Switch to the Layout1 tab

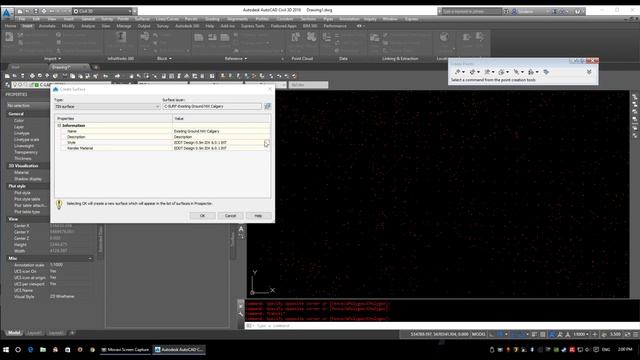[x=34, y=333]
